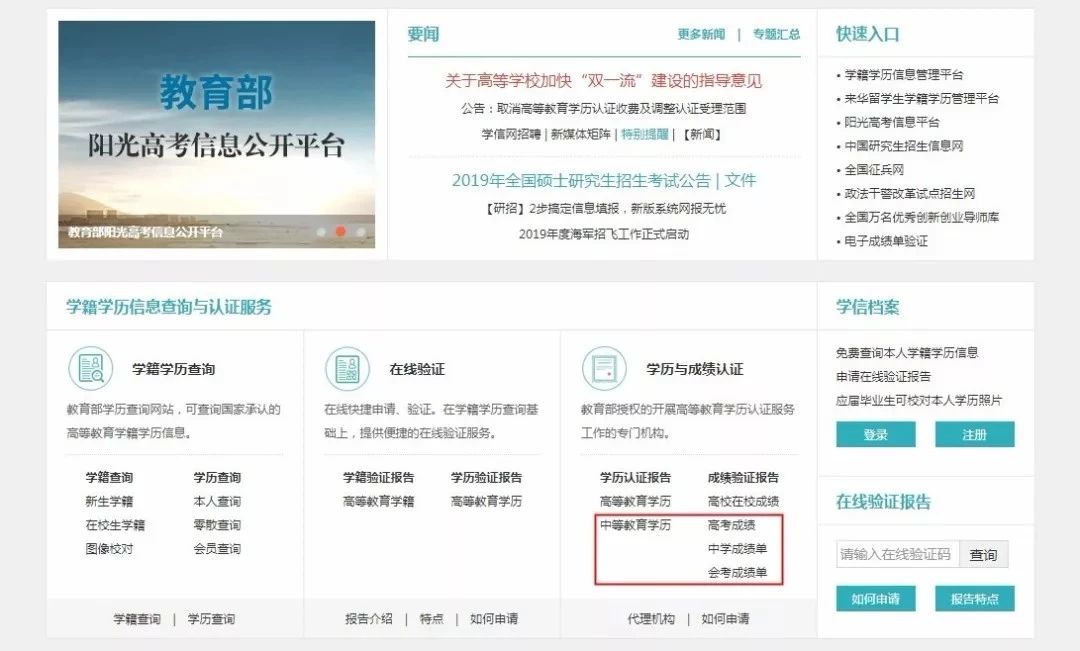Click 高等教育学历 under 学历认证报告
The height and width of the screenshot is (651, 1080).
635,502
